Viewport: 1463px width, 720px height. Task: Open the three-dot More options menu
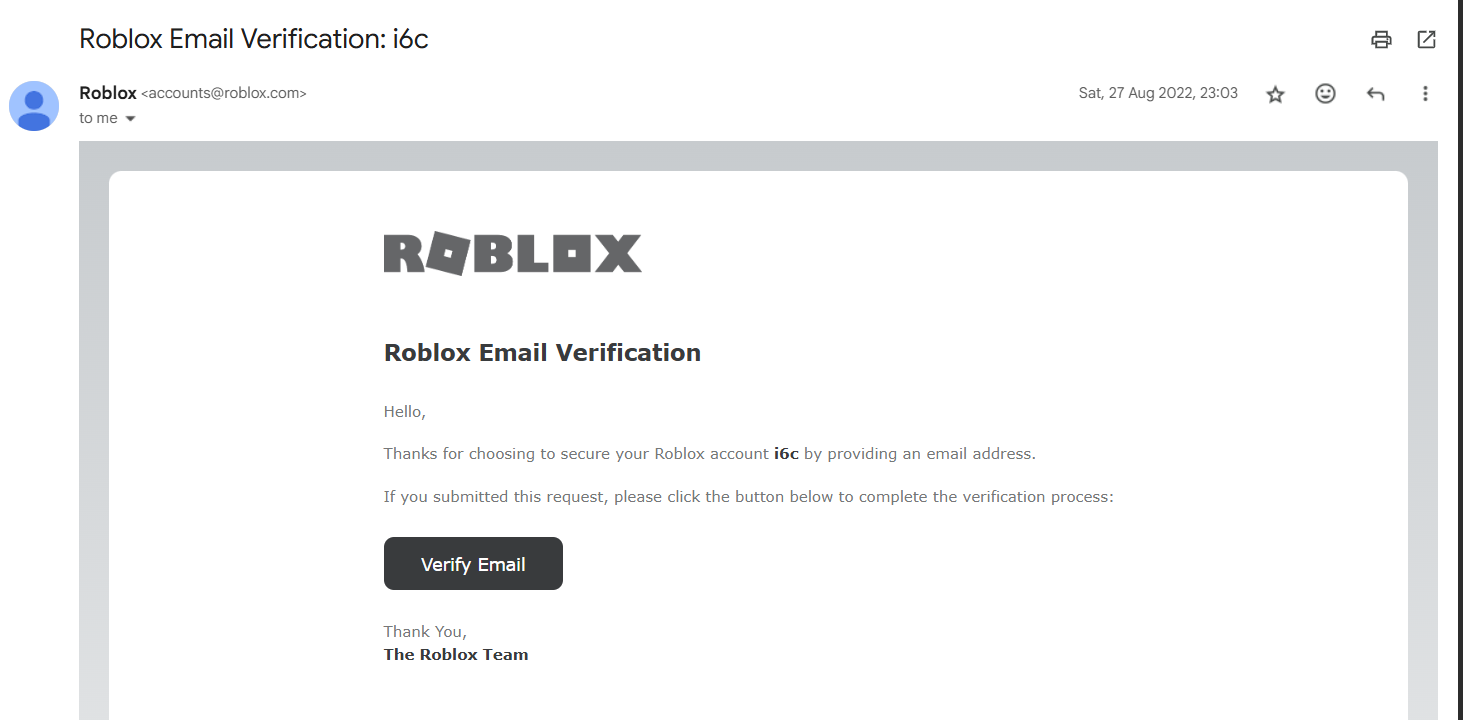[1425, 94]
